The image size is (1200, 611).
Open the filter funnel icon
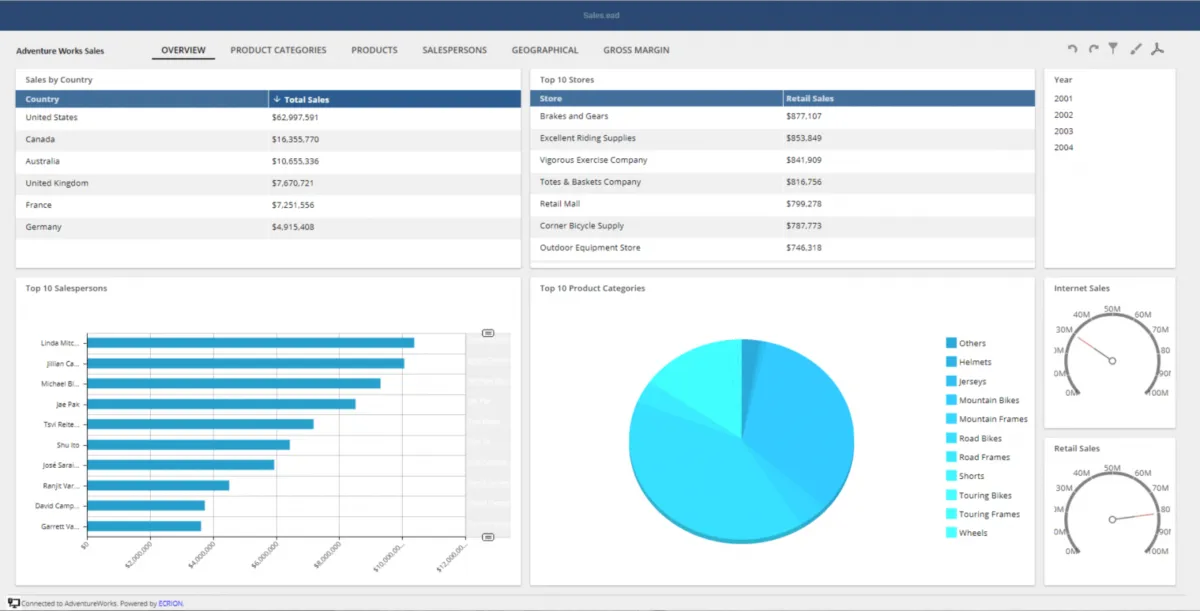[1113, 48]
